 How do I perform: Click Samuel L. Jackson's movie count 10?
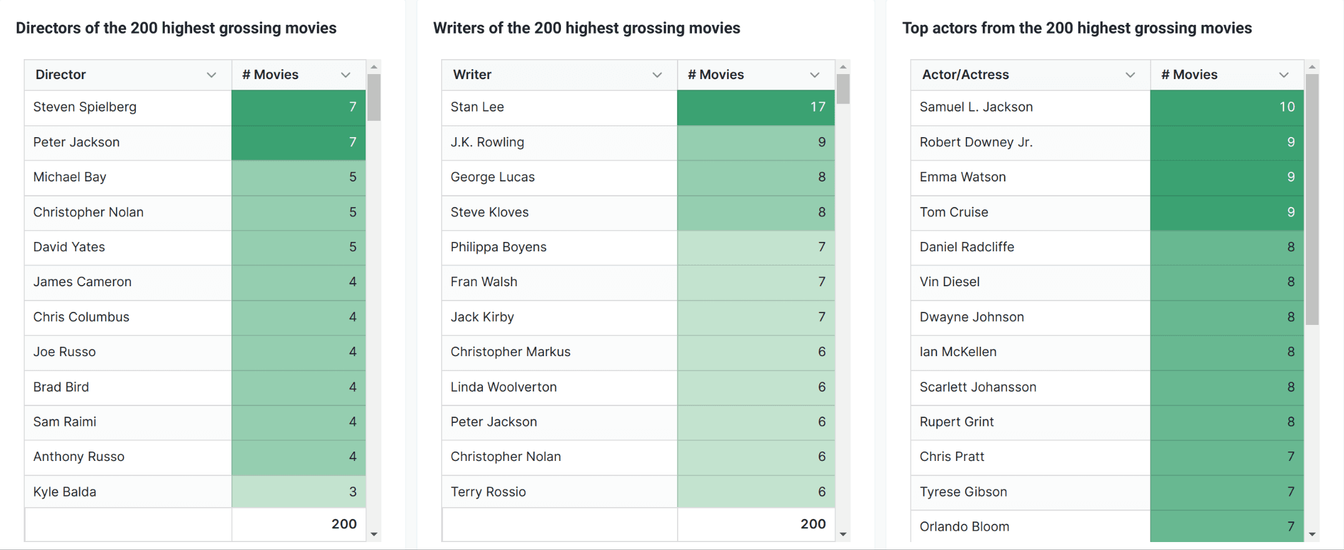point(1227,107)
